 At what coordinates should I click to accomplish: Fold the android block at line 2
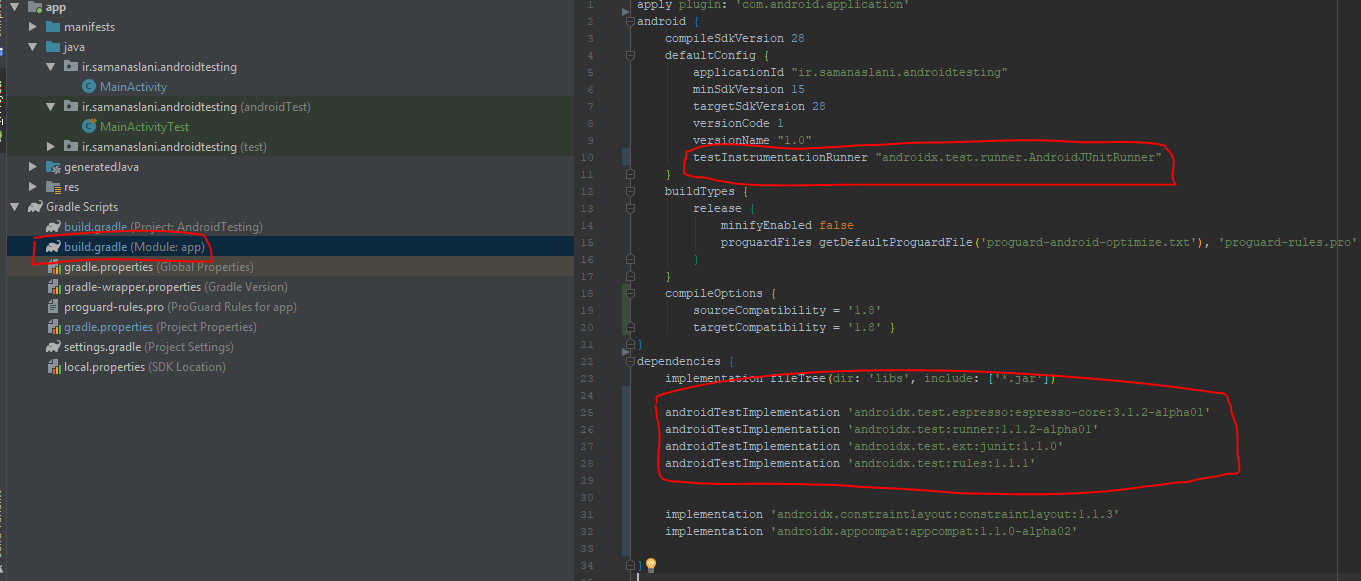[630, 21]
